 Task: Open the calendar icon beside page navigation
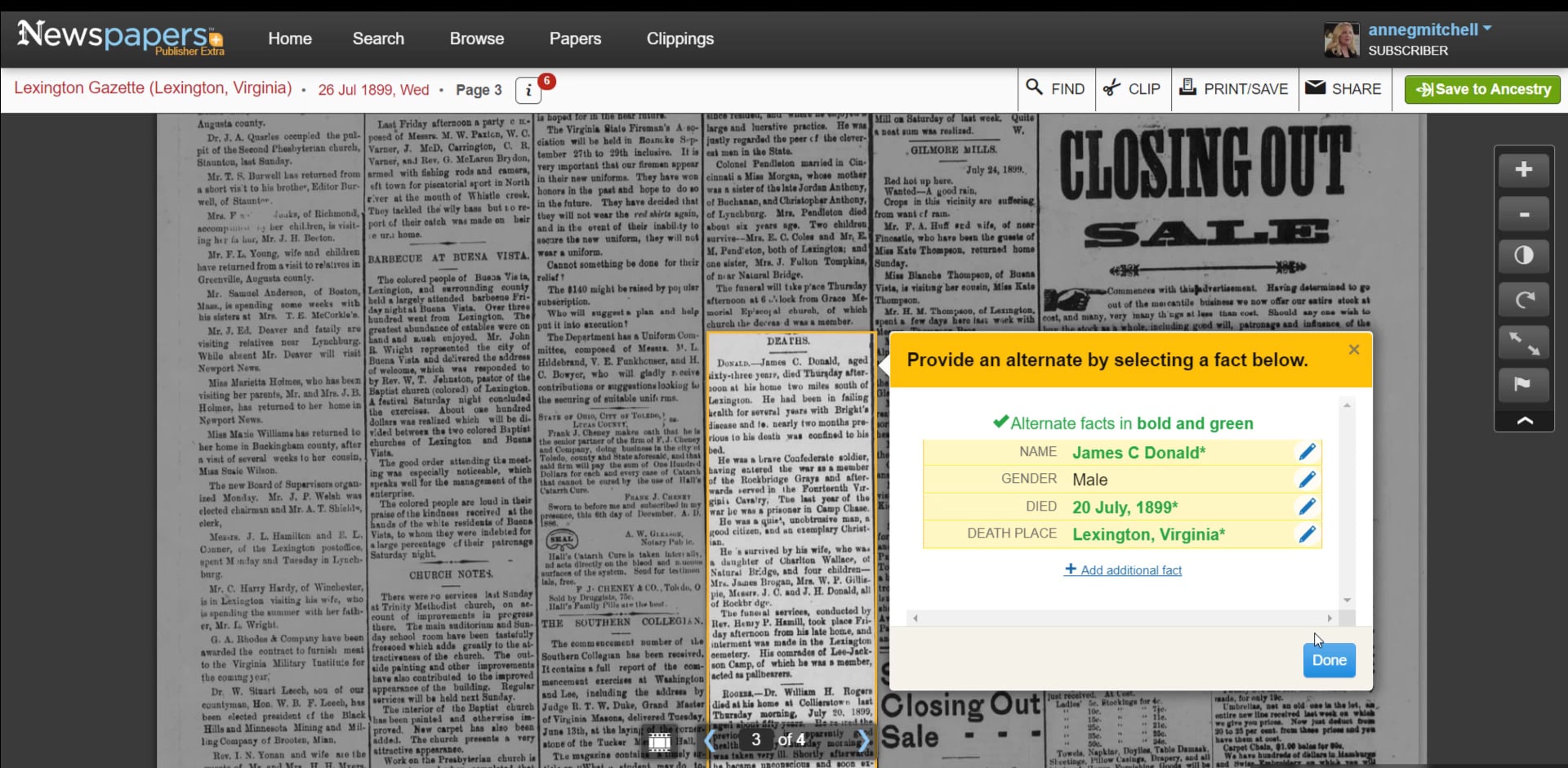click(x=660, y=741)
